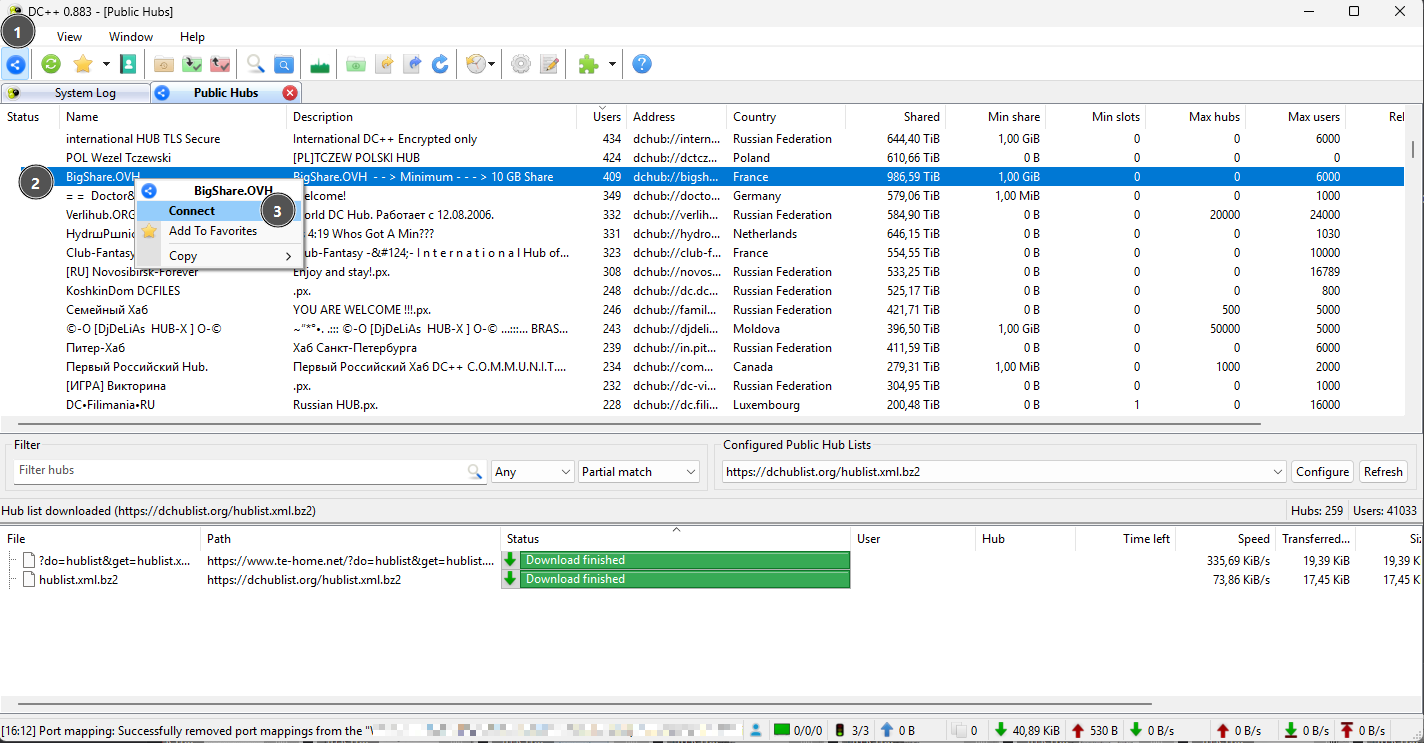Select the 'international HUB TLS Secure' row
Viewport: 1424px width, 743px height.
pos(703,139)
